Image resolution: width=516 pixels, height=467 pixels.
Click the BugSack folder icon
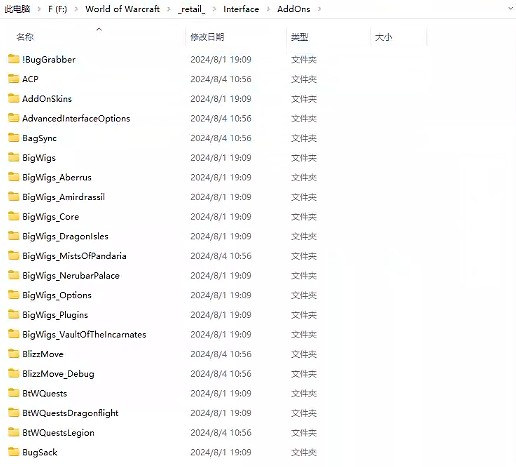click(13, 452)
